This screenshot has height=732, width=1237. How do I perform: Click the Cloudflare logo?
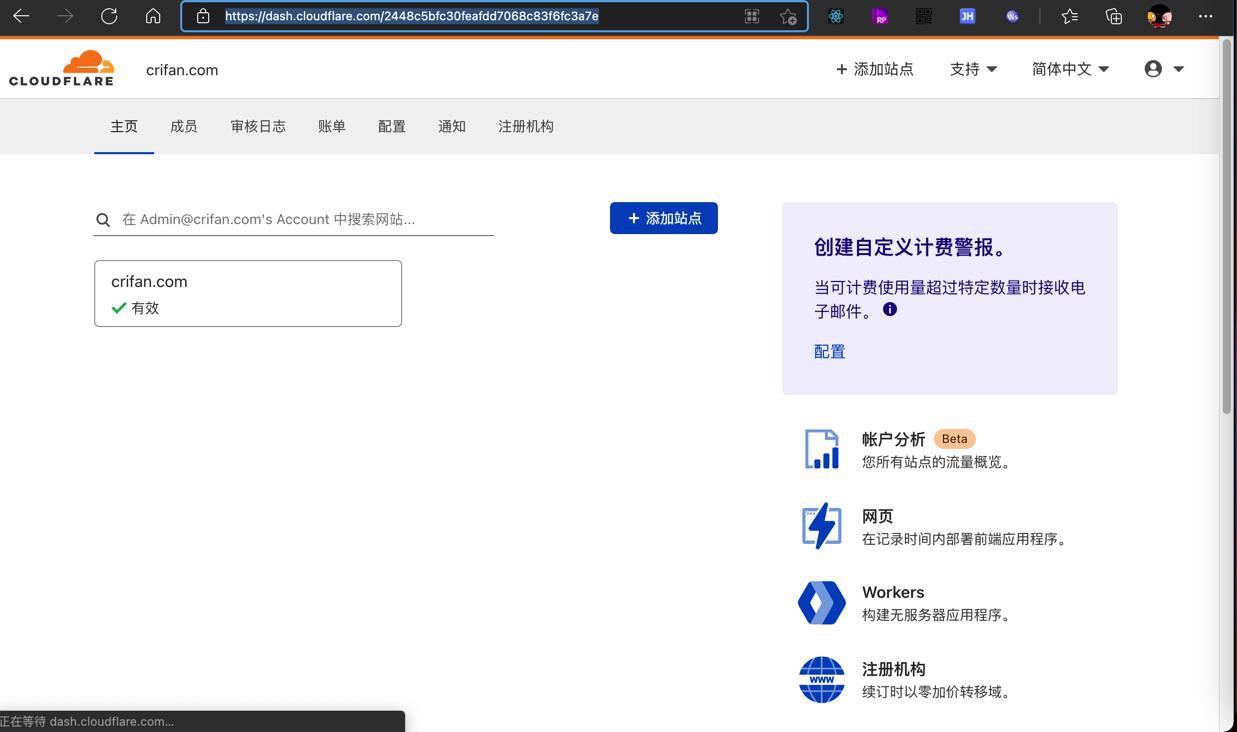click(62, 69)
